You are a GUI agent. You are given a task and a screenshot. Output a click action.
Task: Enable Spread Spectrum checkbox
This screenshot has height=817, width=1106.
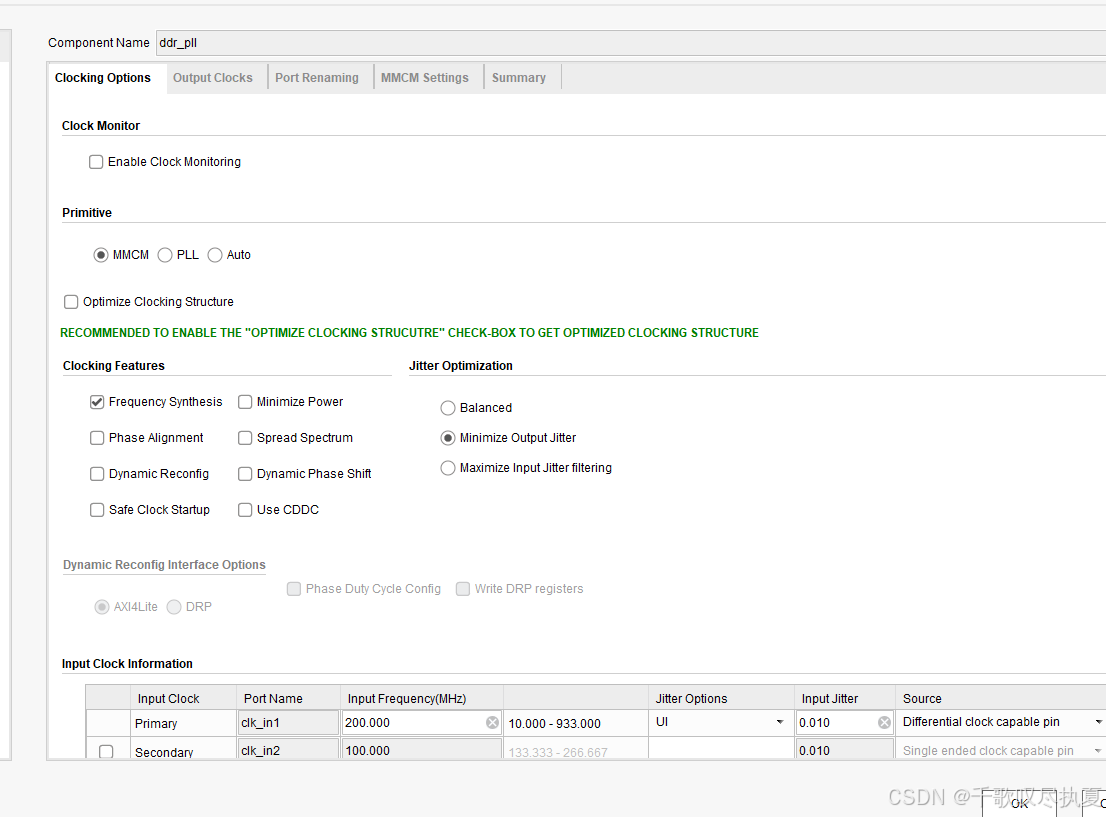(x=245, y=438)
